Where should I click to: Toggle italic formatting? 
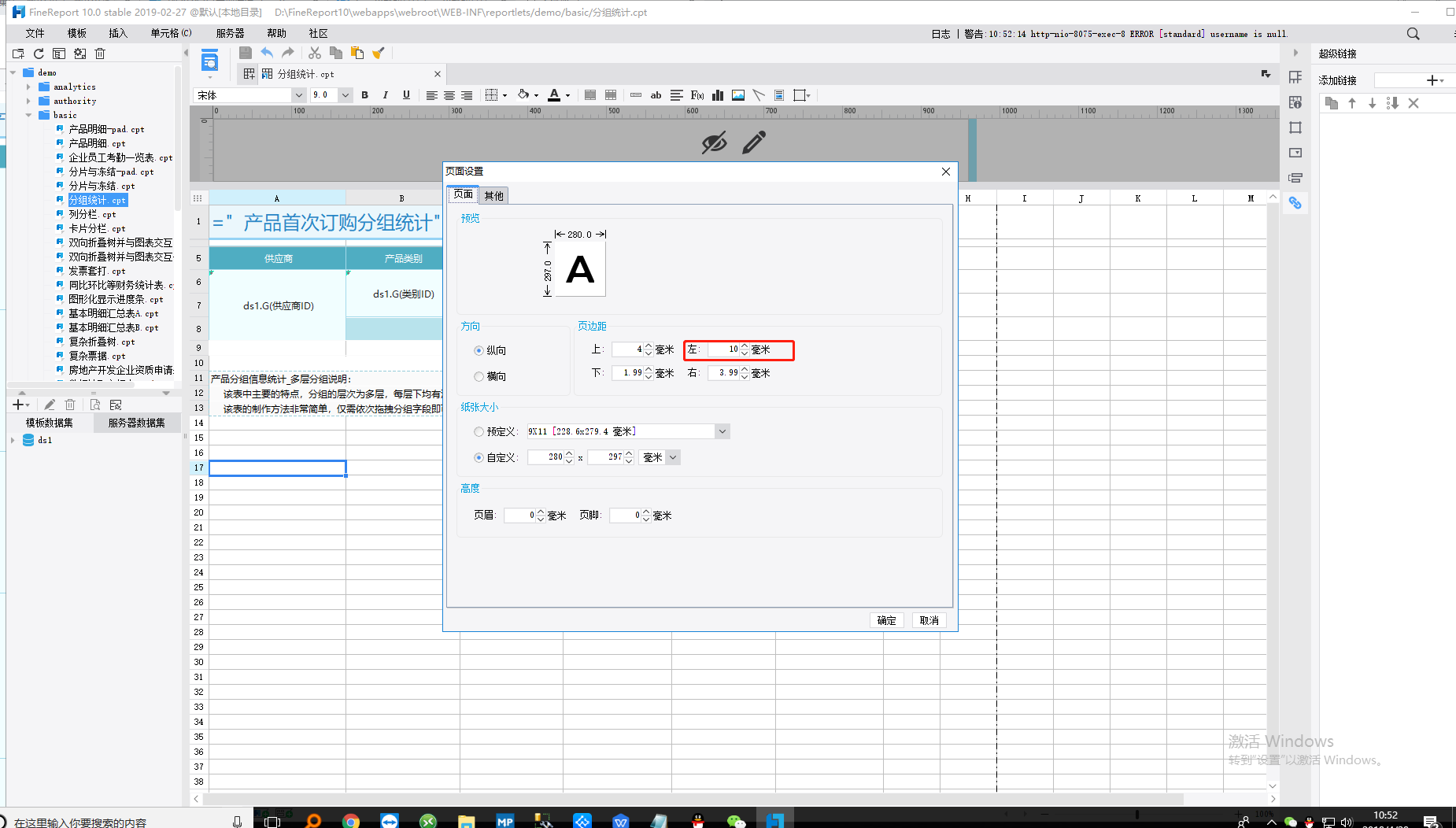[x=385, y=95]
